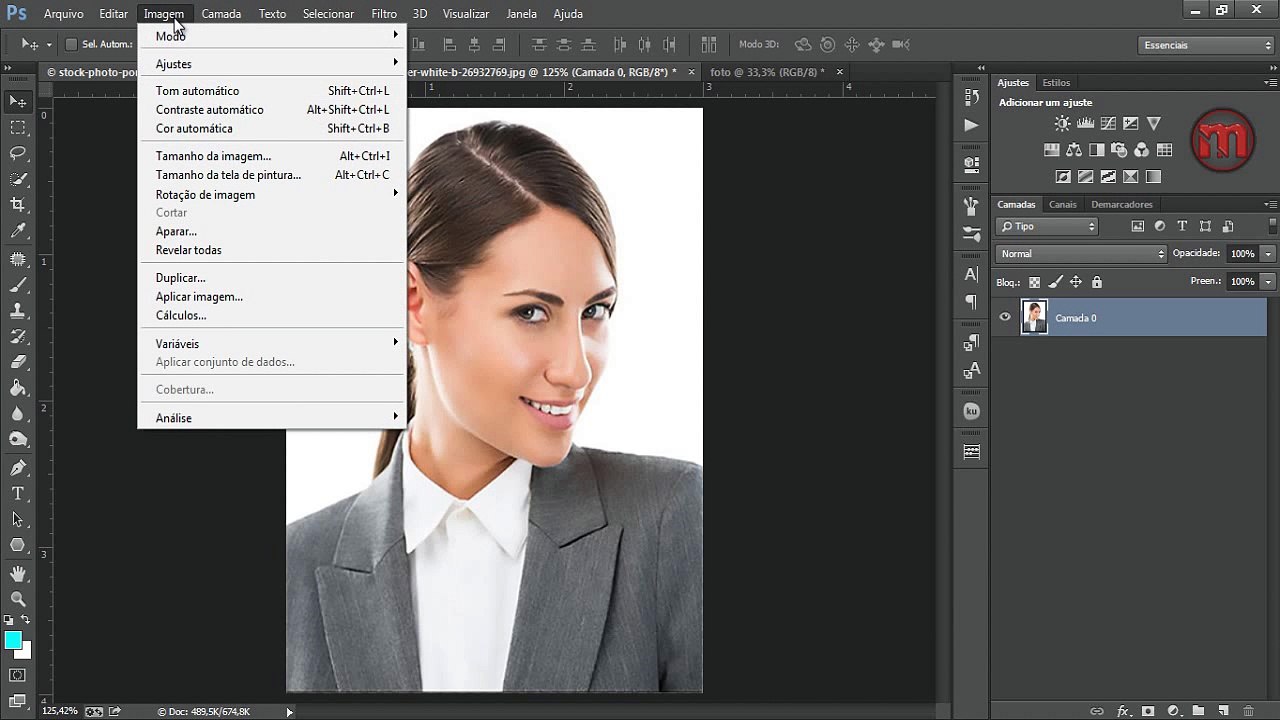The image size is (1280, 720).
Task: Toggle filter for pixel layers
Action: pyautogui.click(x=1137, y=226)
